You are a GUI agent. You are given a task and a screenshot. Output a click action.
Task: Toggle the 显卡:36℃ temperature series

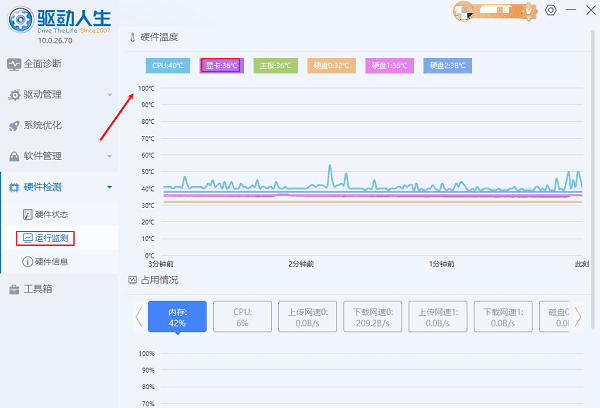(x=222, y=65)
